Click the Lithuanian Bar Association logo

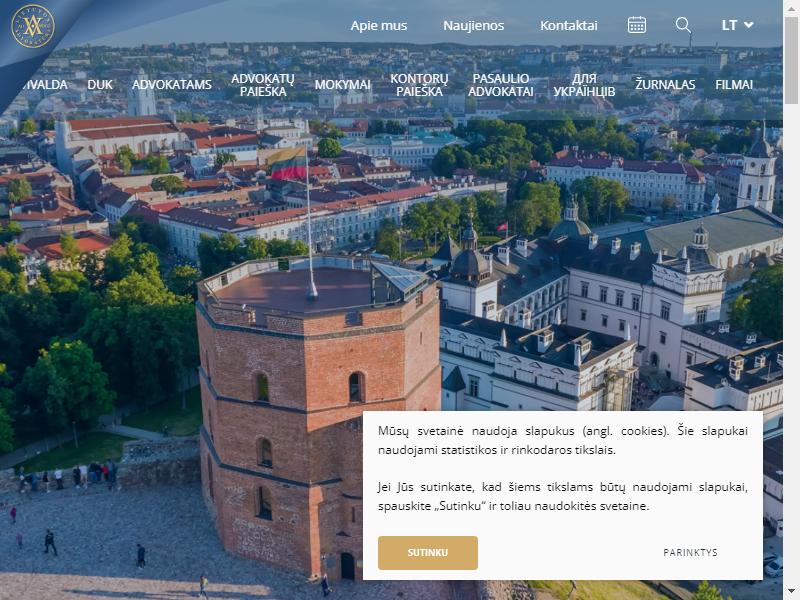click(33, 26)
